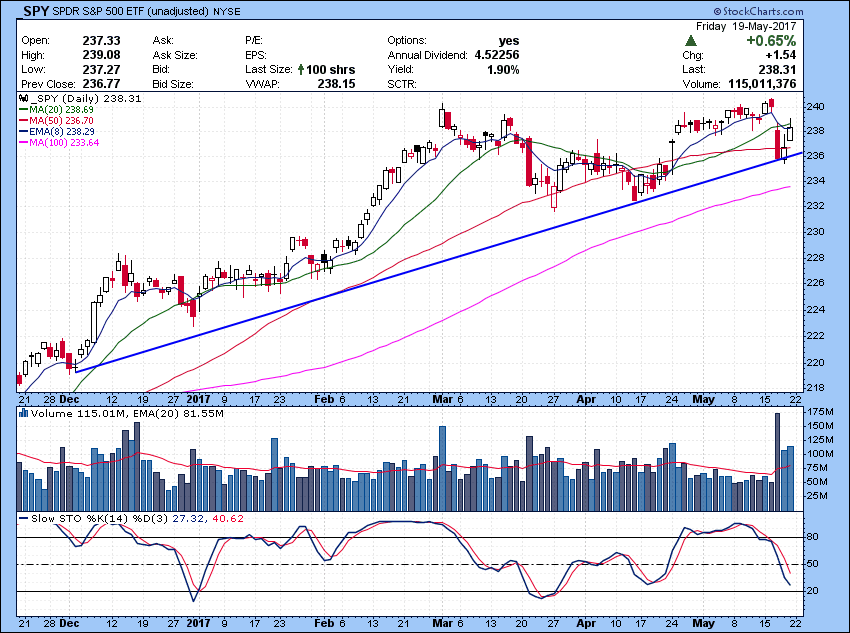This screenshot has width=850, height=633.
Task: Click the Last value 238.31 in the header
Action: (x=777, y=69)
